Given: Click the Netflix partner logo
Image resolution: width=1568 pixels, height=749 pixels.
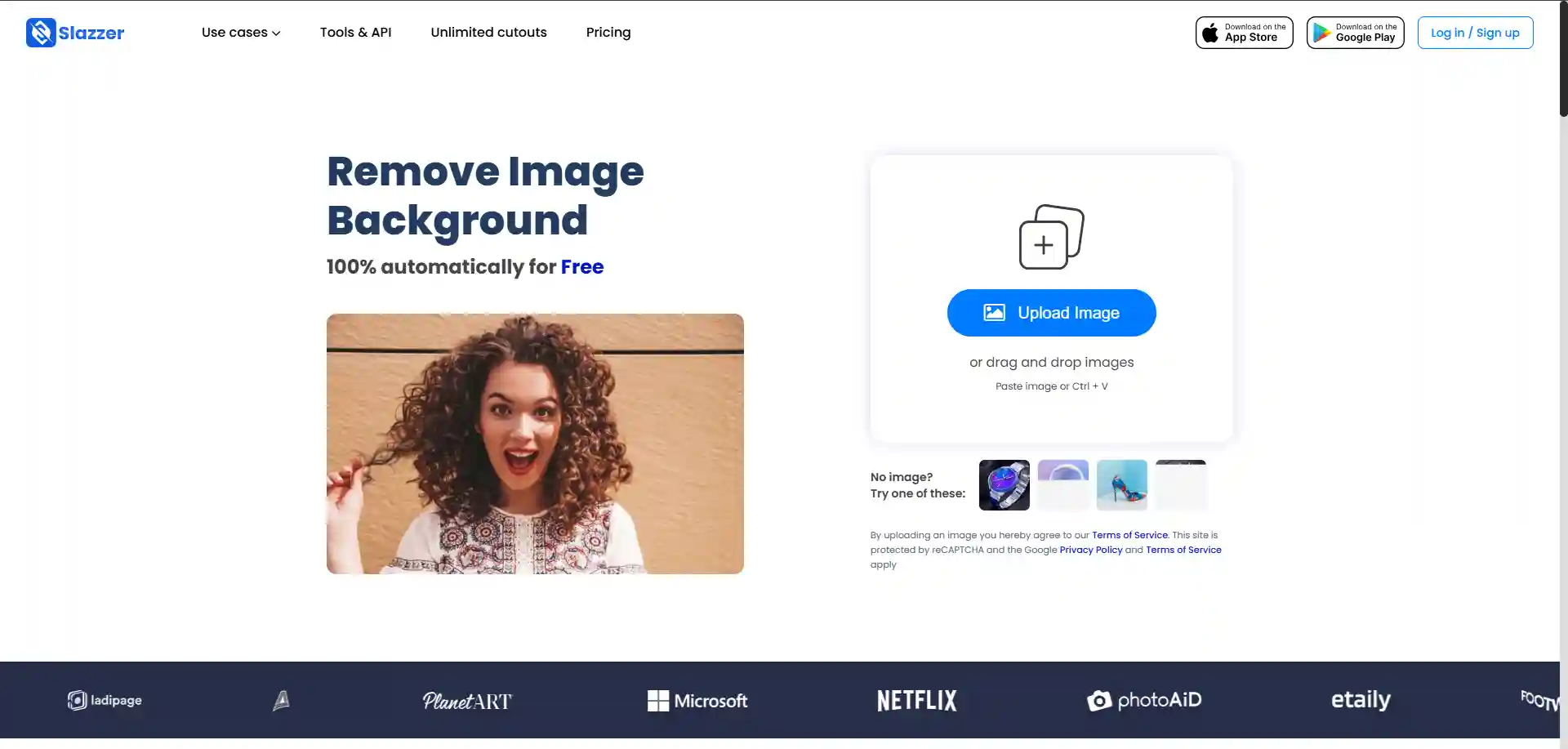Looking at the screenshot, I should pyautogui.click(x=916, y=700).
